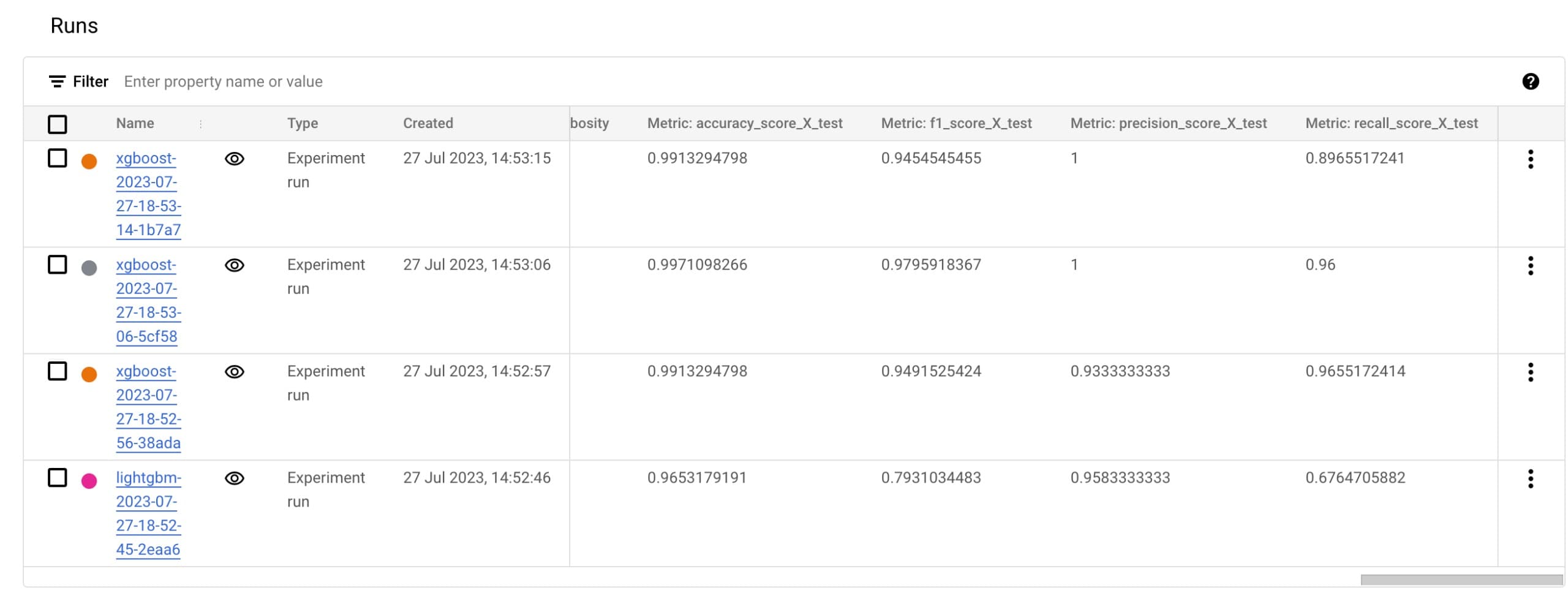Click the Filter list icon
This screenshot has height=596, width=1568.
point(57,81)
